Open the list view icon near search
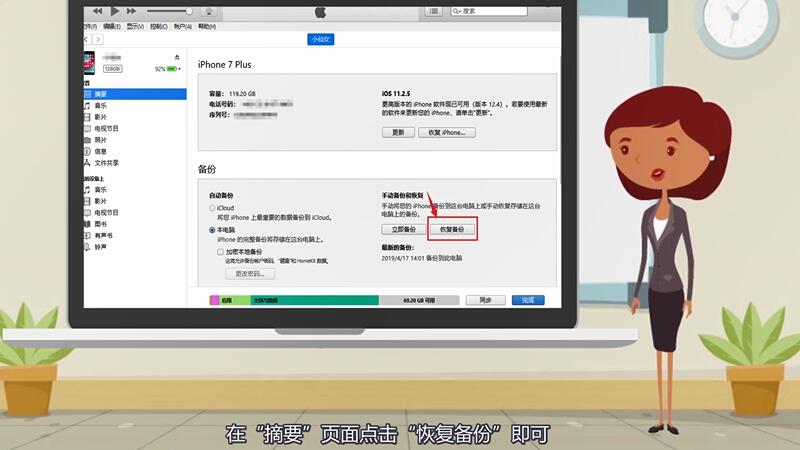The width and height of the screenshot is (800, 450). 432,11
